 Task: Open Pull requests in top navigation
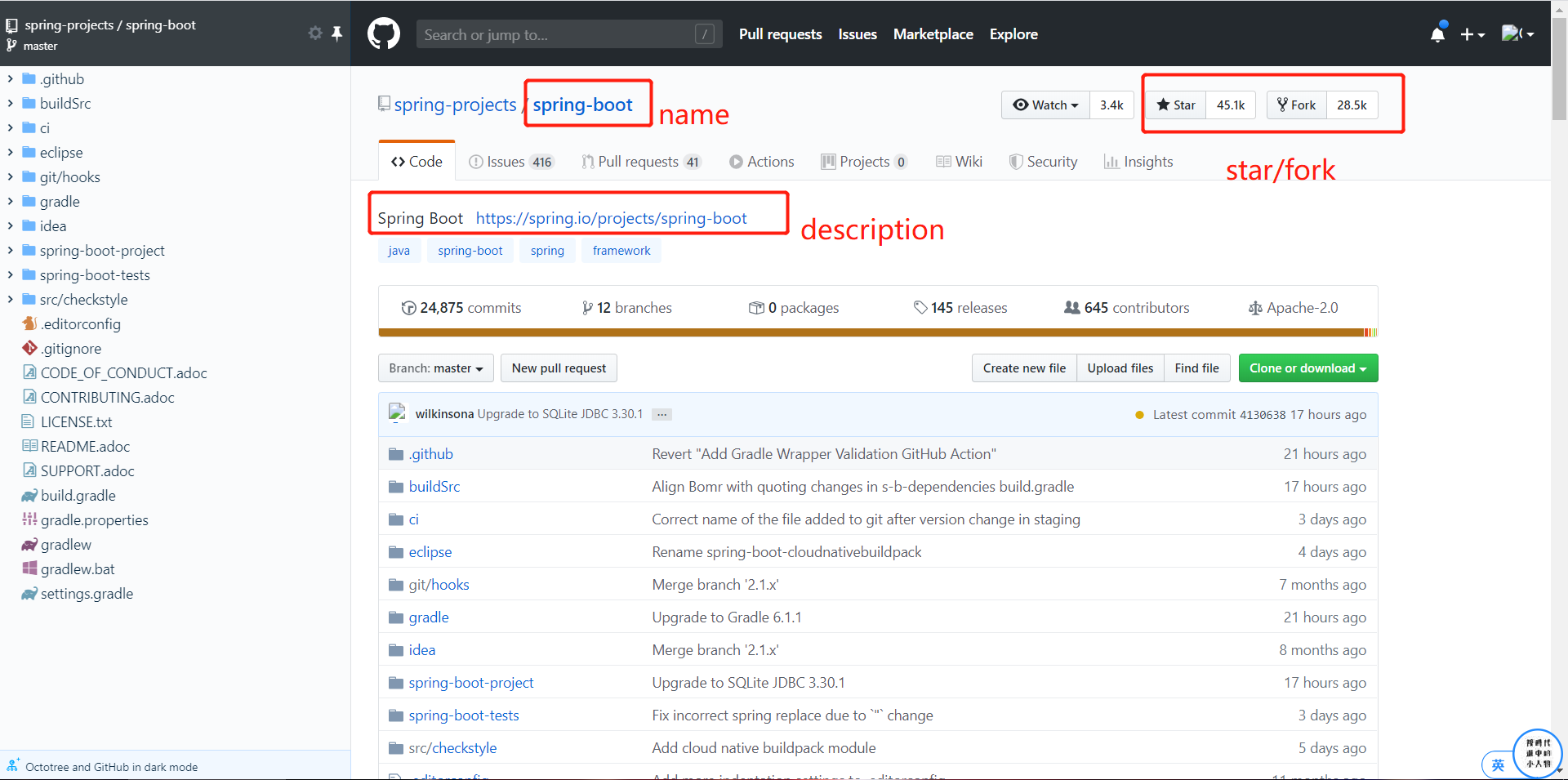780,34
